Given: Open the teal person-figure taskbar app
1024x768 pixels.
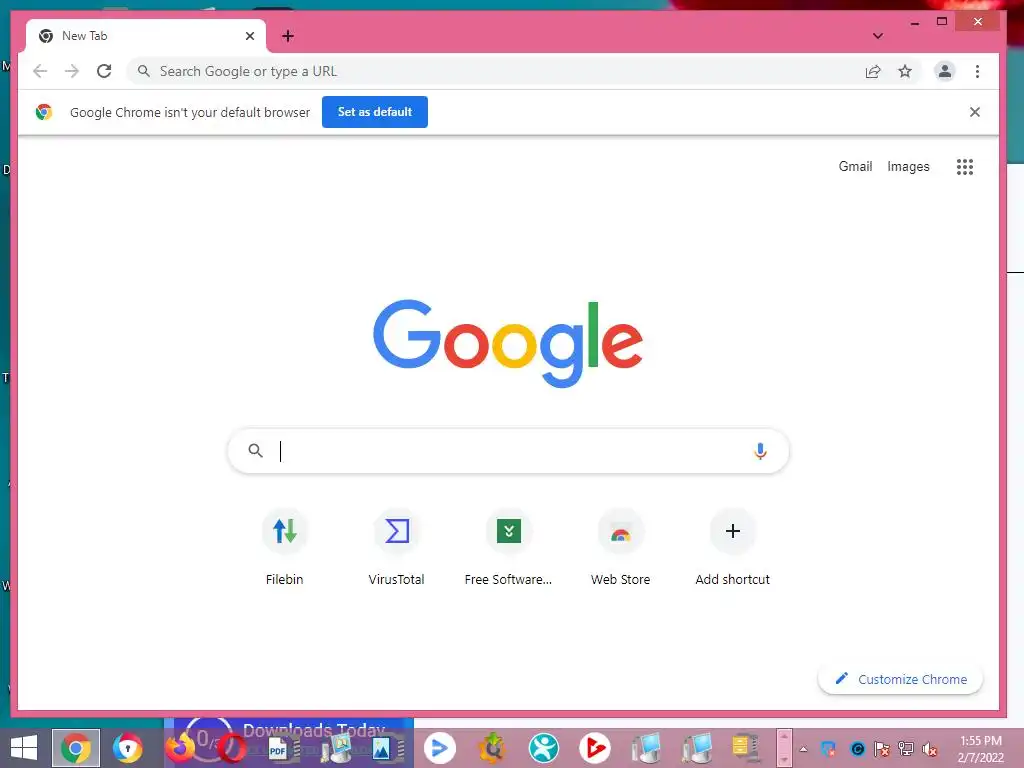Looking at the screenshot, I should [543, 748].
